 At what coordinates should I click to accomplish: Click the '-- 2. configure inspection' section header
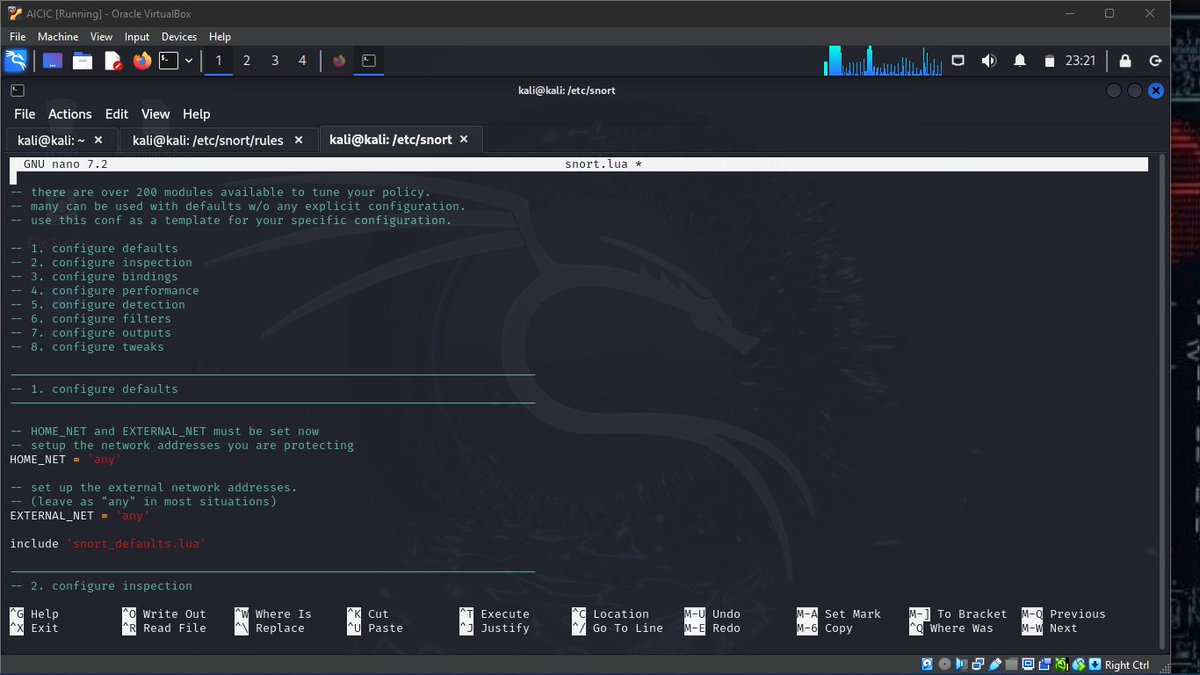click(x=101, y=585)
